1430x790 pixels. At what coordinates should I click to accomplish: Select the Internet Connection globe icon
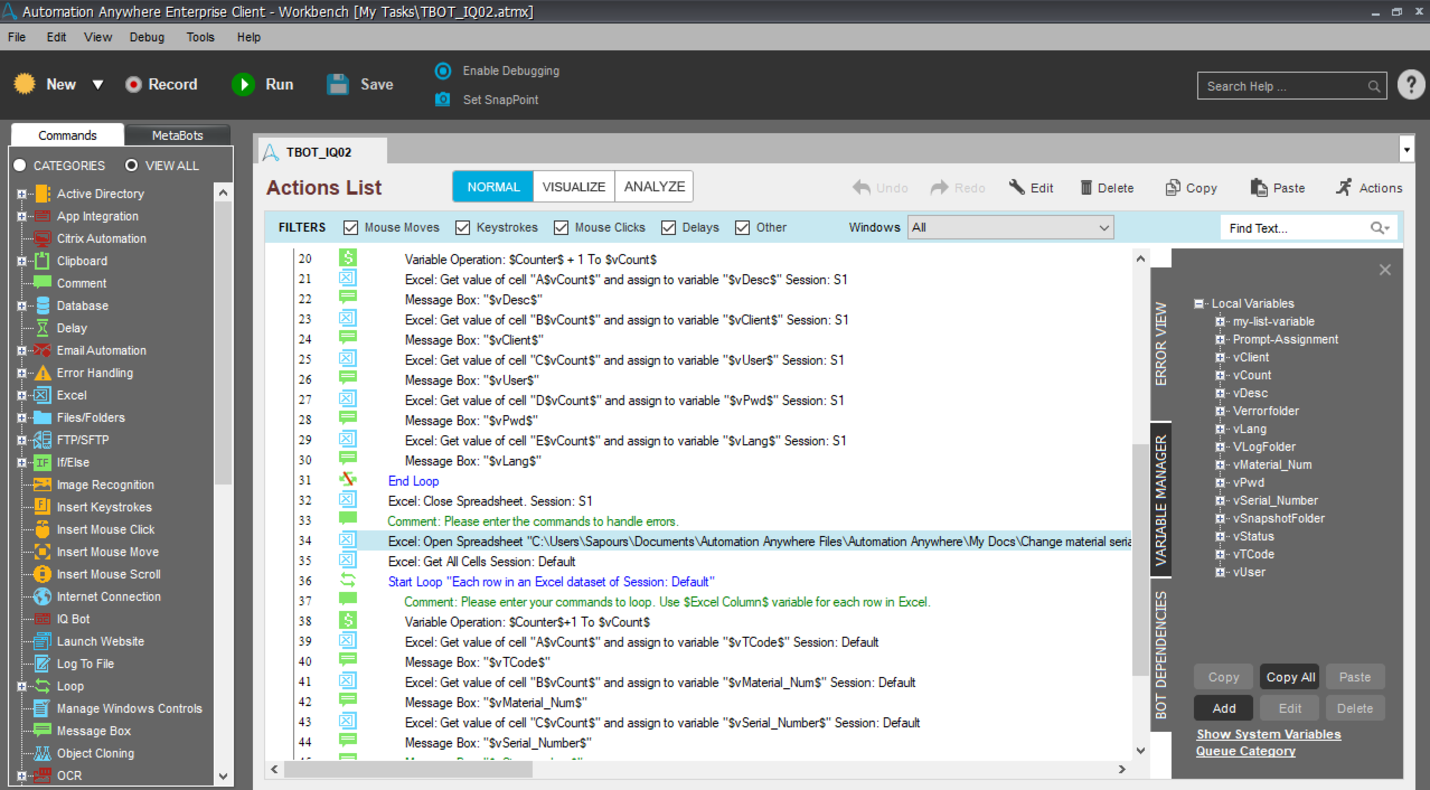pyautogui.click(x=42, y=597)
